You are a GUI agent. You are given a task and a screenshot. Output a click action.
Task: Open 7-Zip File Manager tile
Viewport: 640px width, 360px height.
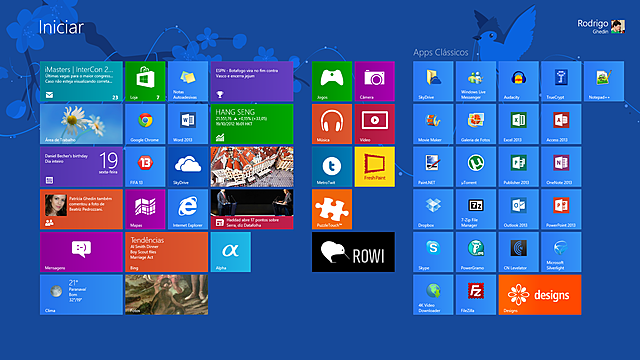pos(476,209)
